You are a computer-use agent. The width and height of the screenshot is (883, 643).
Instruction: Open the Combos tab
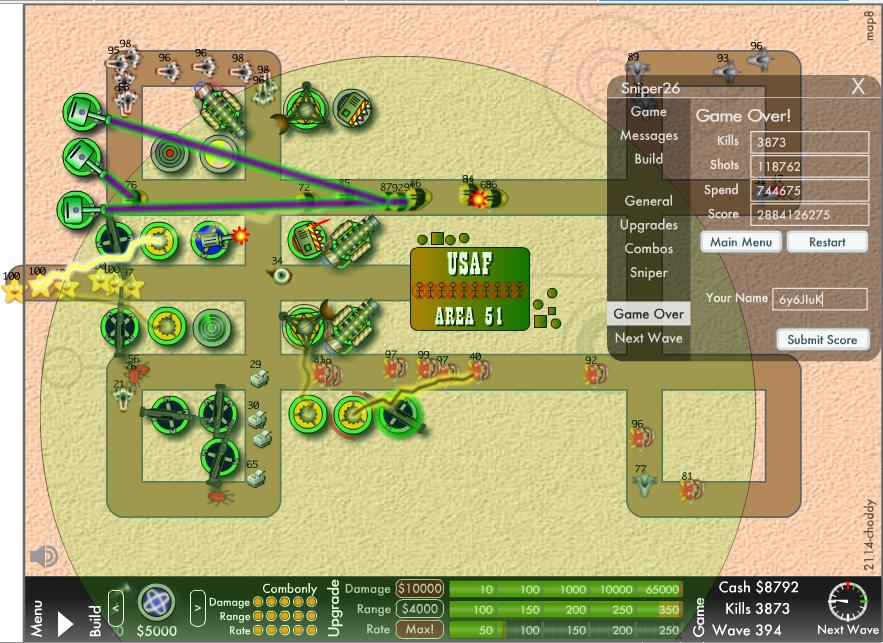pos(648,248)
